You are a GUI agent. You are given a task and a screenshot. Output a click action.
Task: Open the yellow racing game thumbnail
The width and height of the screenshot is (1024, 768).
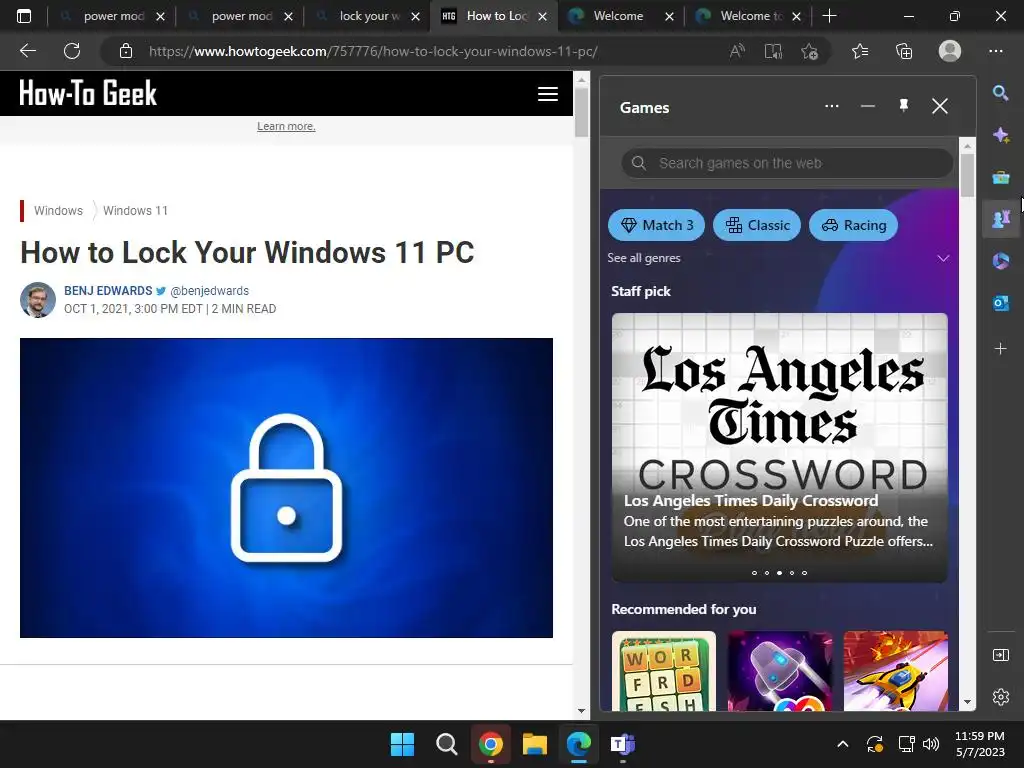(x=895, y=671)
